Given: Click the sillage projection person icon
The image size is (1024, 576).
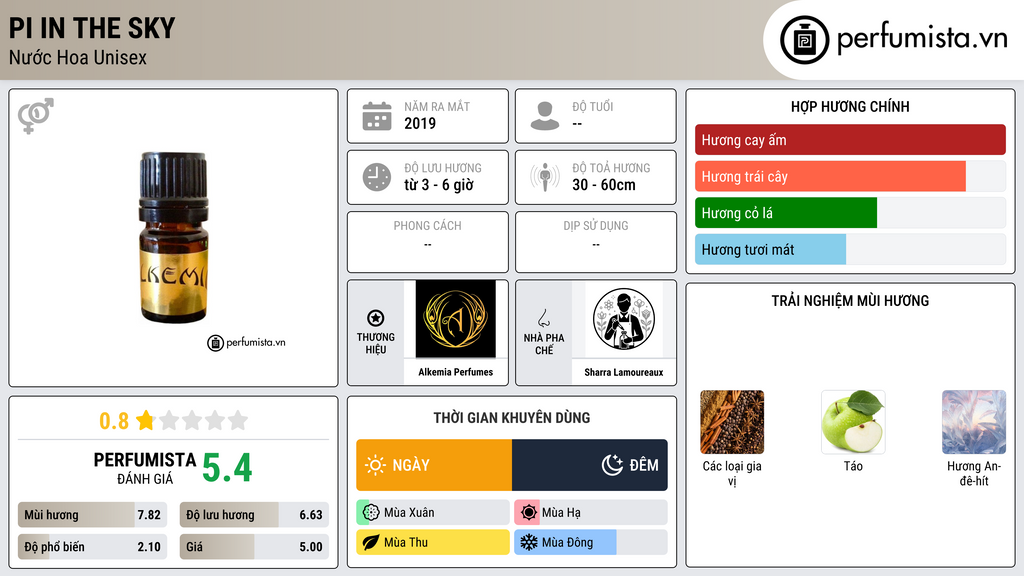Looking at the screenshot, I should pyautogui.click(x=545, y=177).
